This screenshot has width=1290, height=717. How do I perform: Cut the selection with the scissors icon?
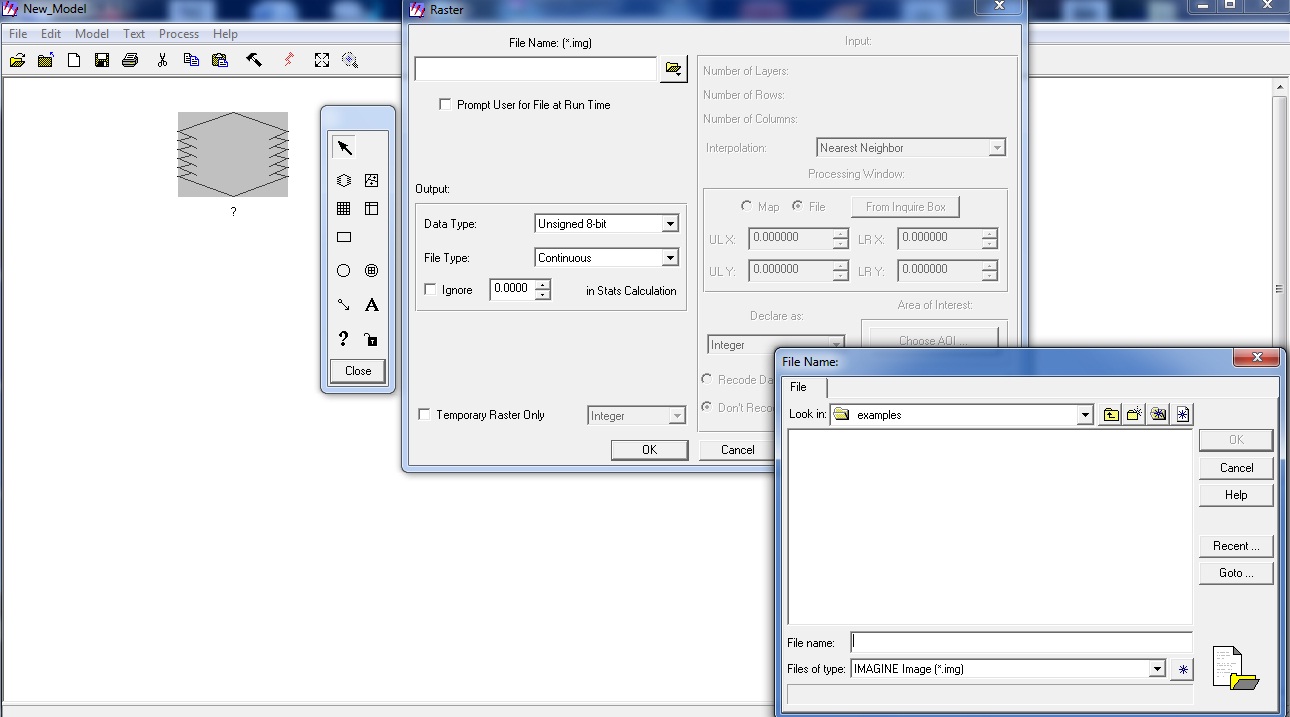coord(162,60)
